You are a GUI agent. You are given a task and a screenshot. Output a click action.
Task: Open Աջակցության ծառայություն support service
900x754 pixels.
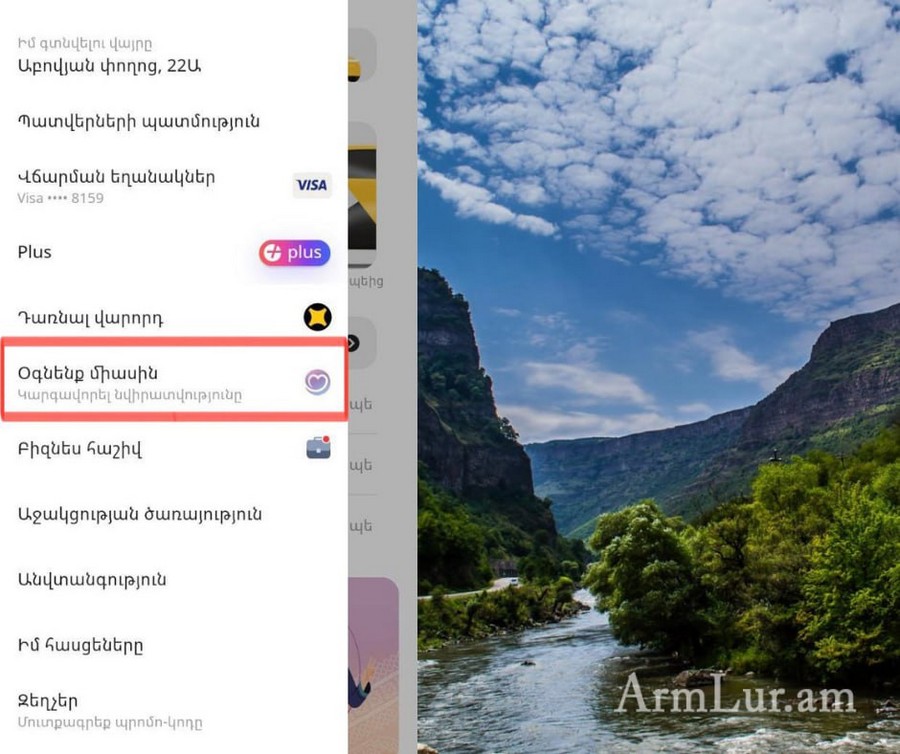point(174,514)
